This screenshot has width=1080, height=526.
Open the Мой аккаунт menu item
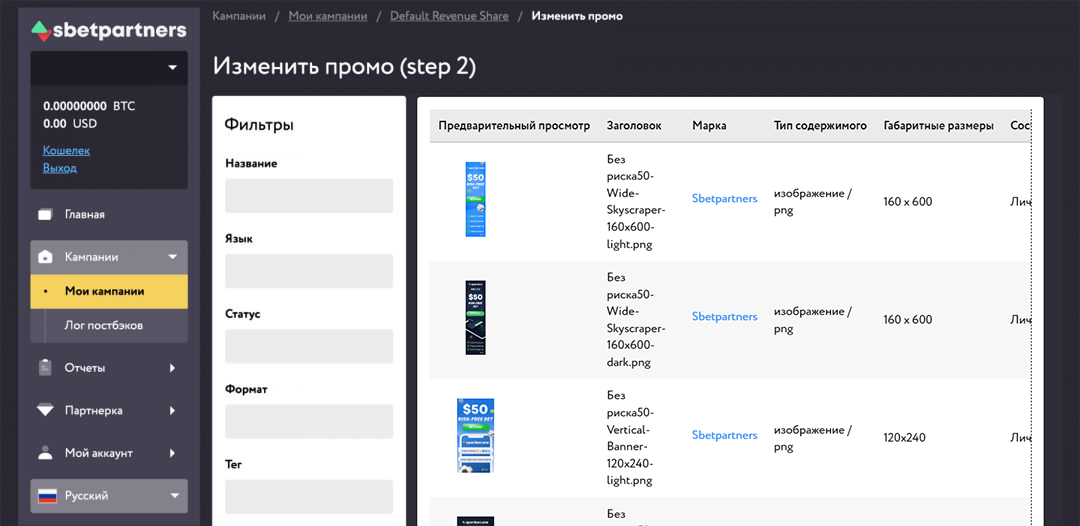pos(109,454)
